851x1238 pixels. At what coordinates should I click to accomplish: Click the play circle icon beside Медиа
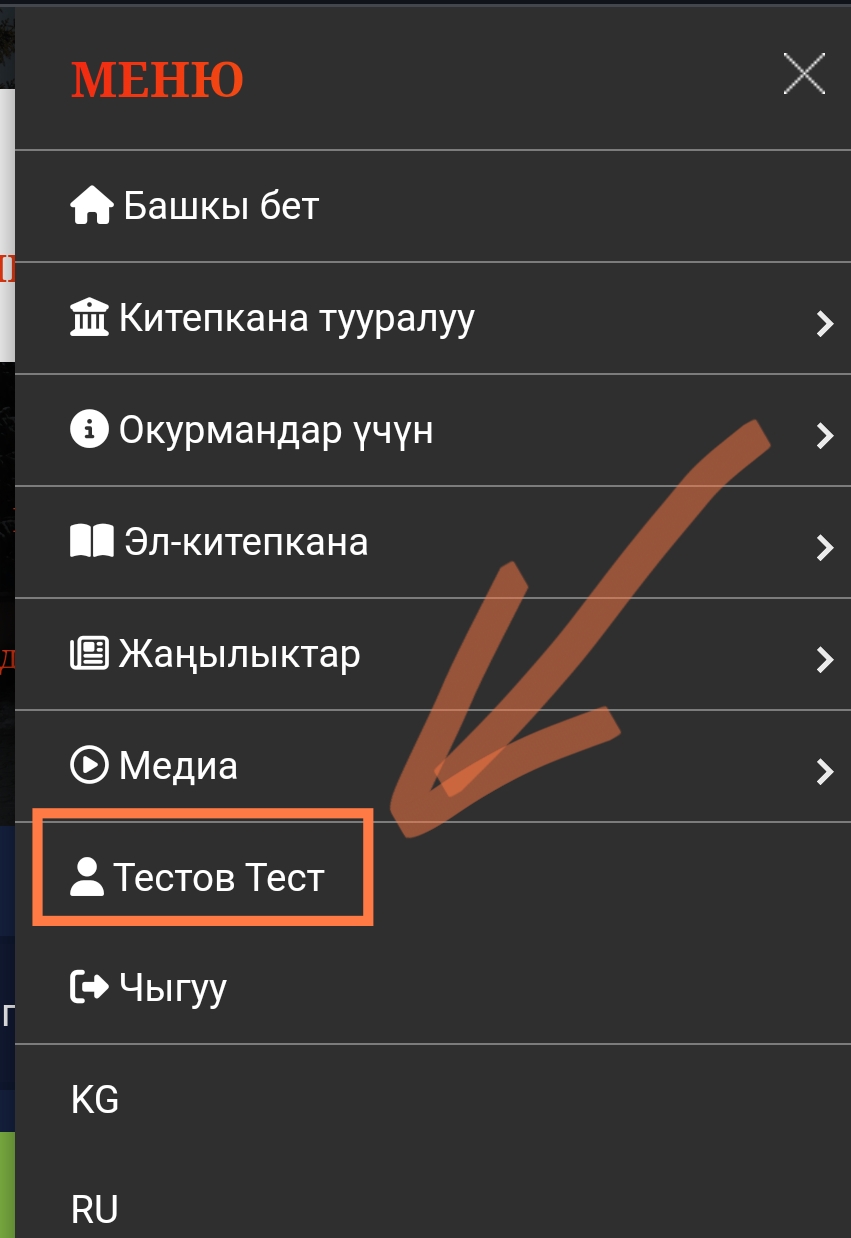coord(90,766)
